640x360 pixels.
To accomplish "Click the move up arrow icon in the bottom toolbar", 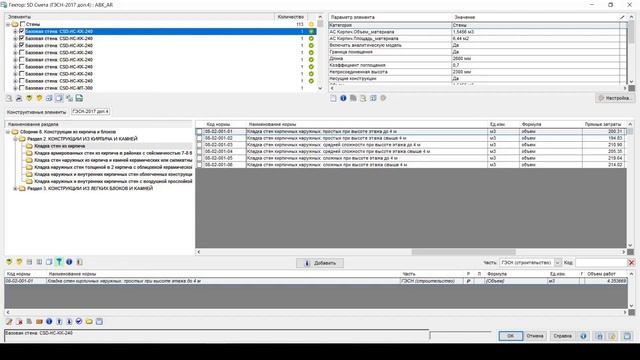I will click(x=59, y=322).
